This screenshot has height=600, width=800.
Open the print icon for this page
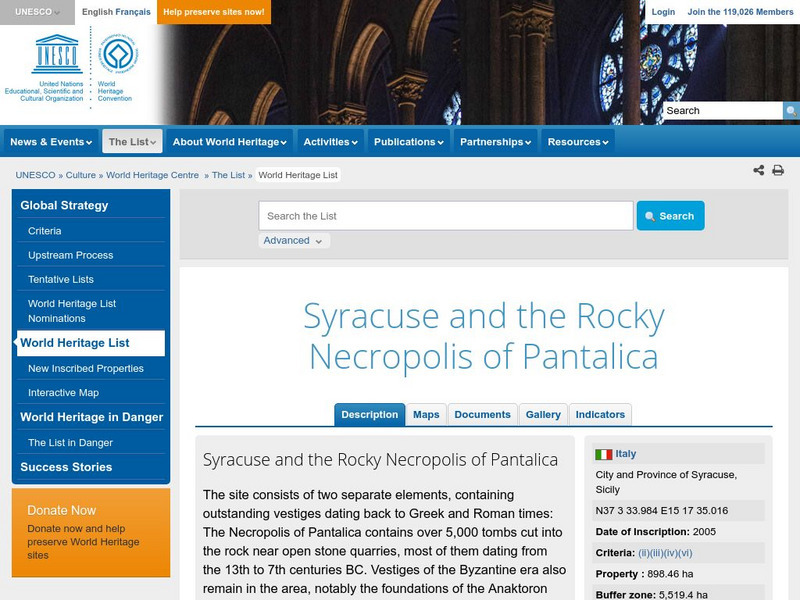coord(778,170)
